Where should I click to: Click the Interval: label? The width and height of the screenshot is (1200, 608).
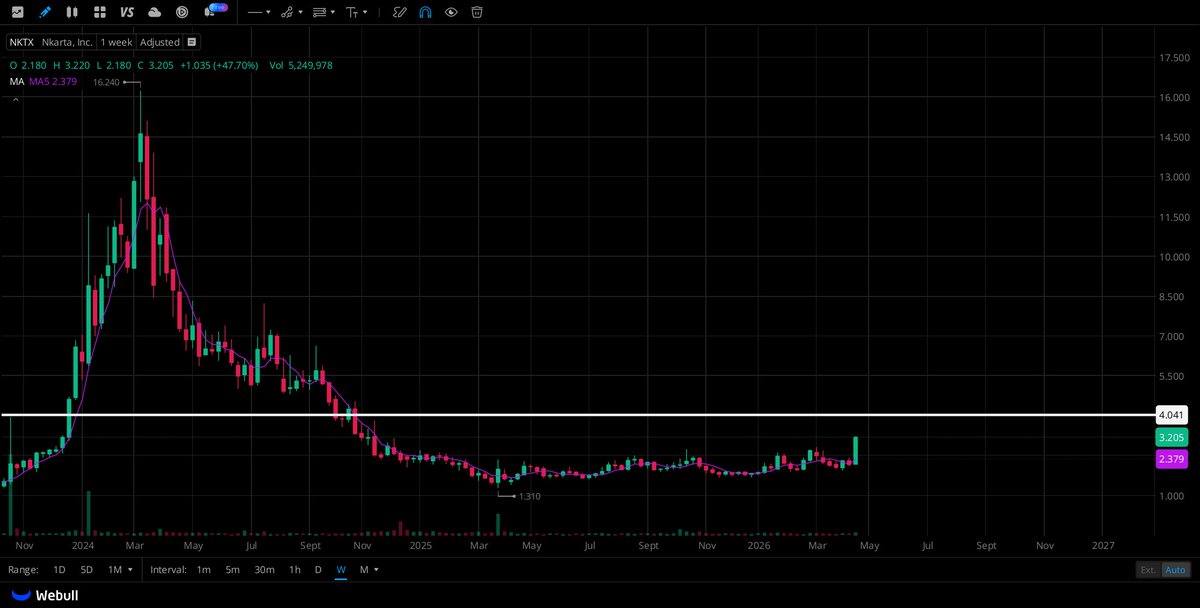(168, 569)
